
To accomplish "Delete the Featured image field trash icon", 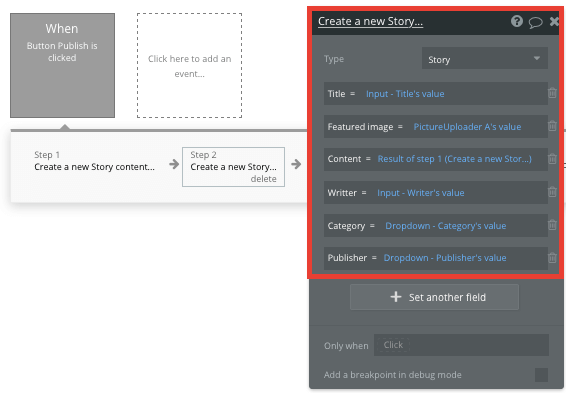I will tap(552, 126).
